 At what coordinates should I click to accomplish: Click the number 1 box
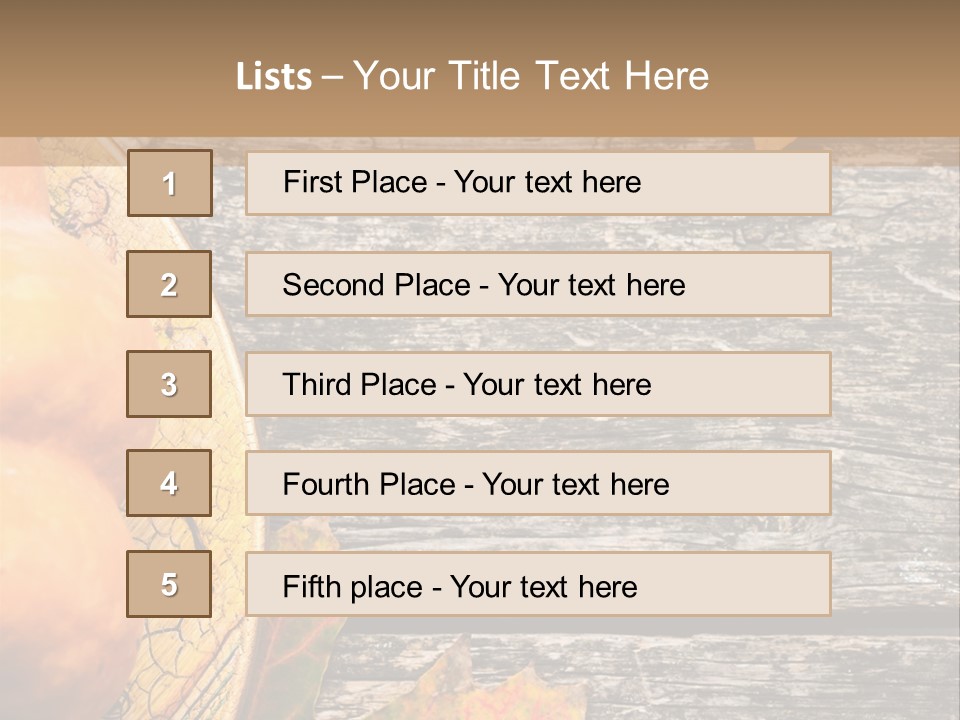169,183
